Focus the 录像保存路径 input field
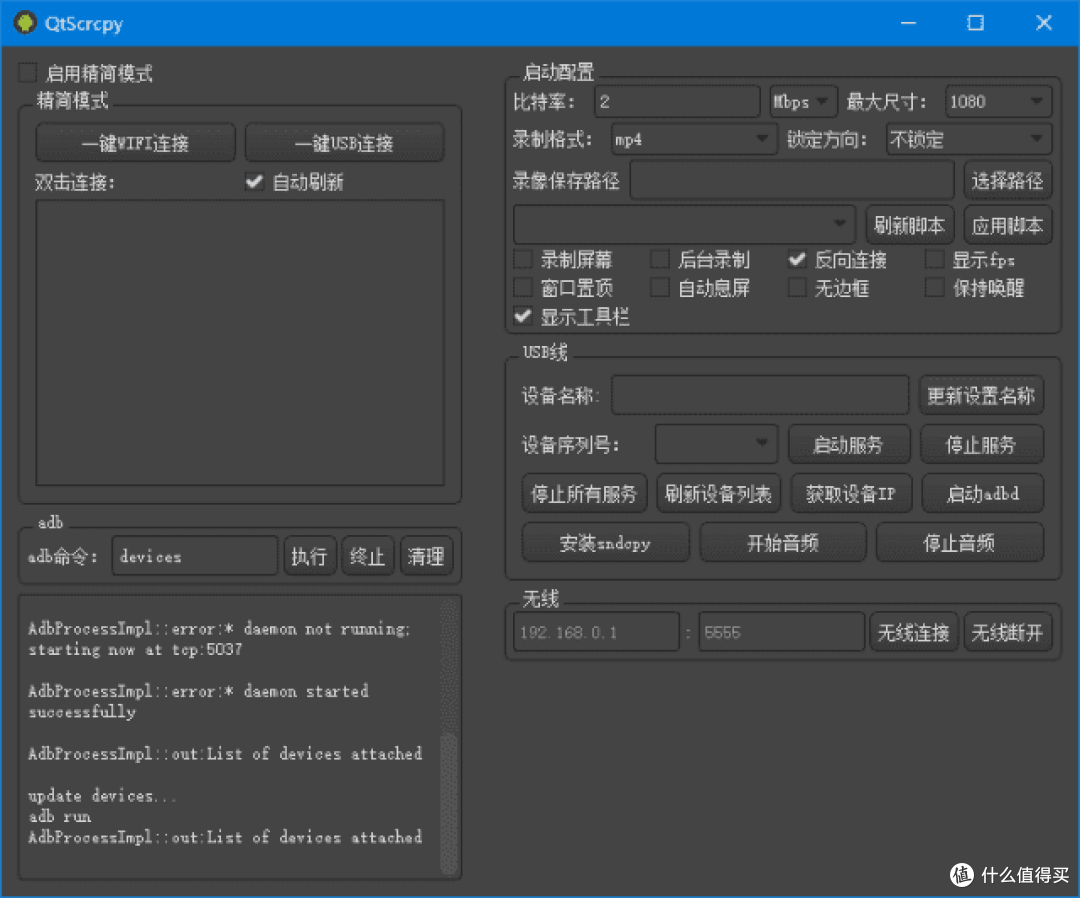The image size is (1080, 898). coord(792,181)
